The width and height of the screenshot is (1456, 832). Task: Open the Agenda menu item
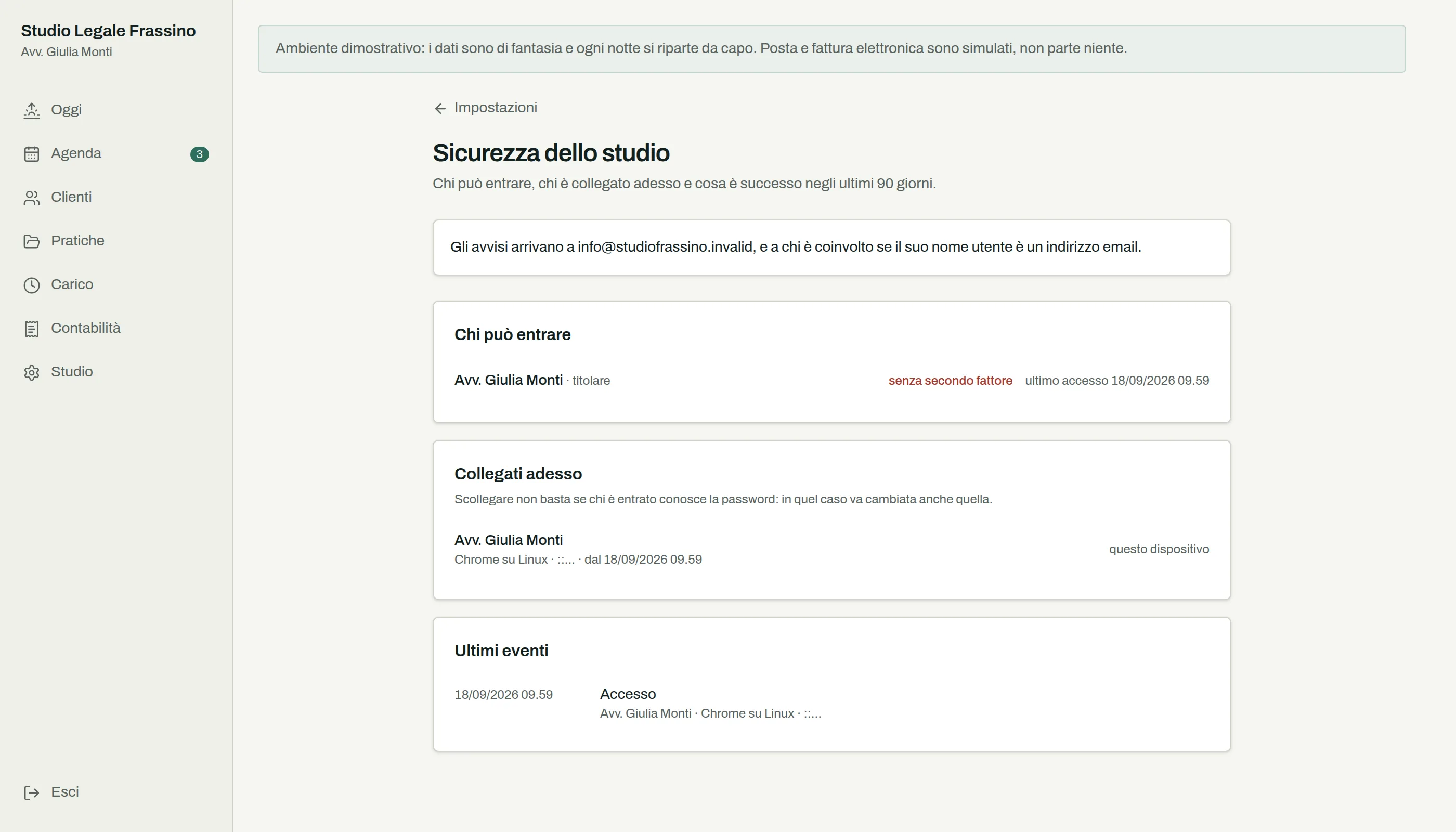(x=116, y=154)
